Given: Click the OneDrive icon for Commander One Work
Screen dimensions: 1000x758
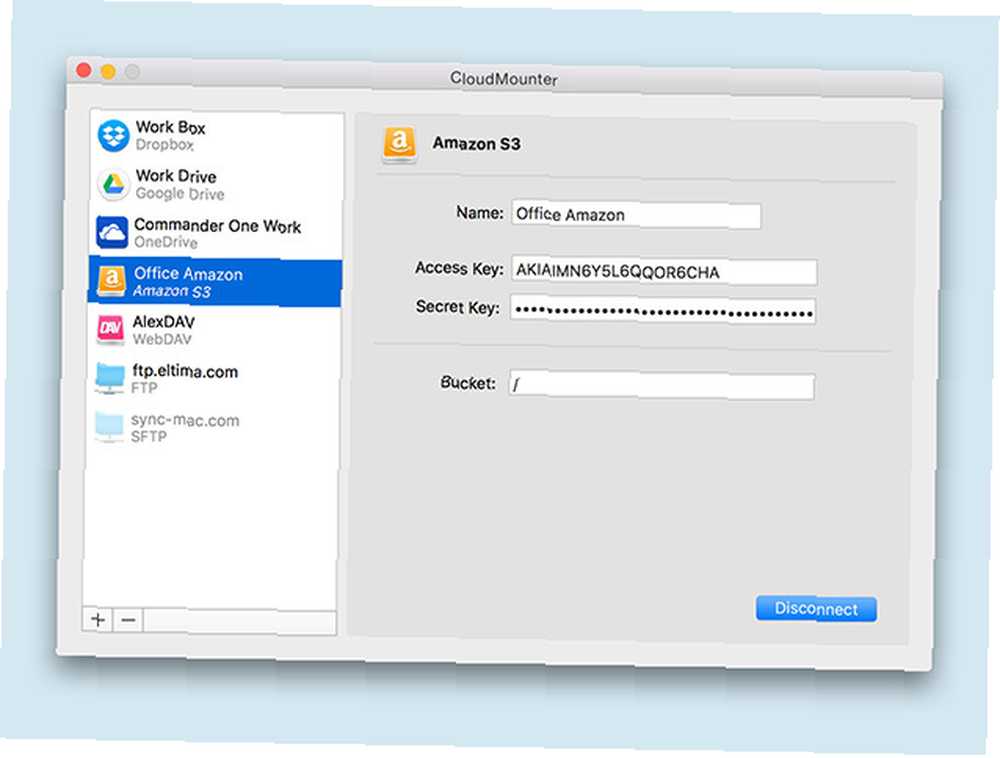Looking at the screenshot, I should [x=112, y=232].
